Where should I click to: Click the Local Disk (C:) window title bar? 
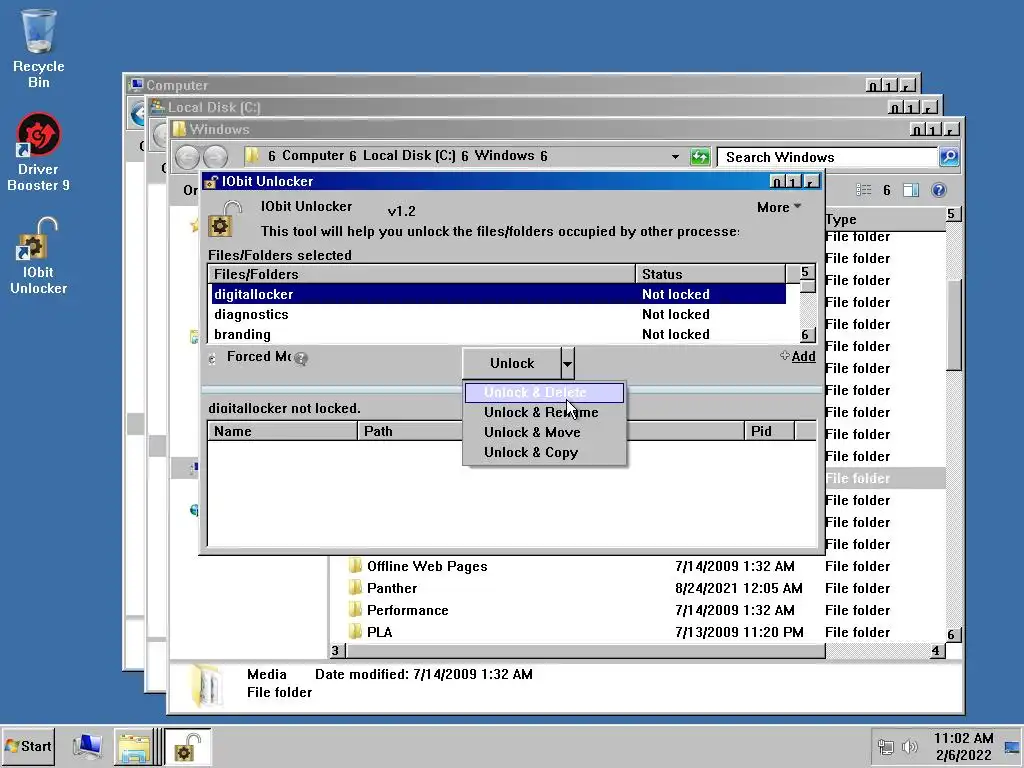[x=516, y=107]
